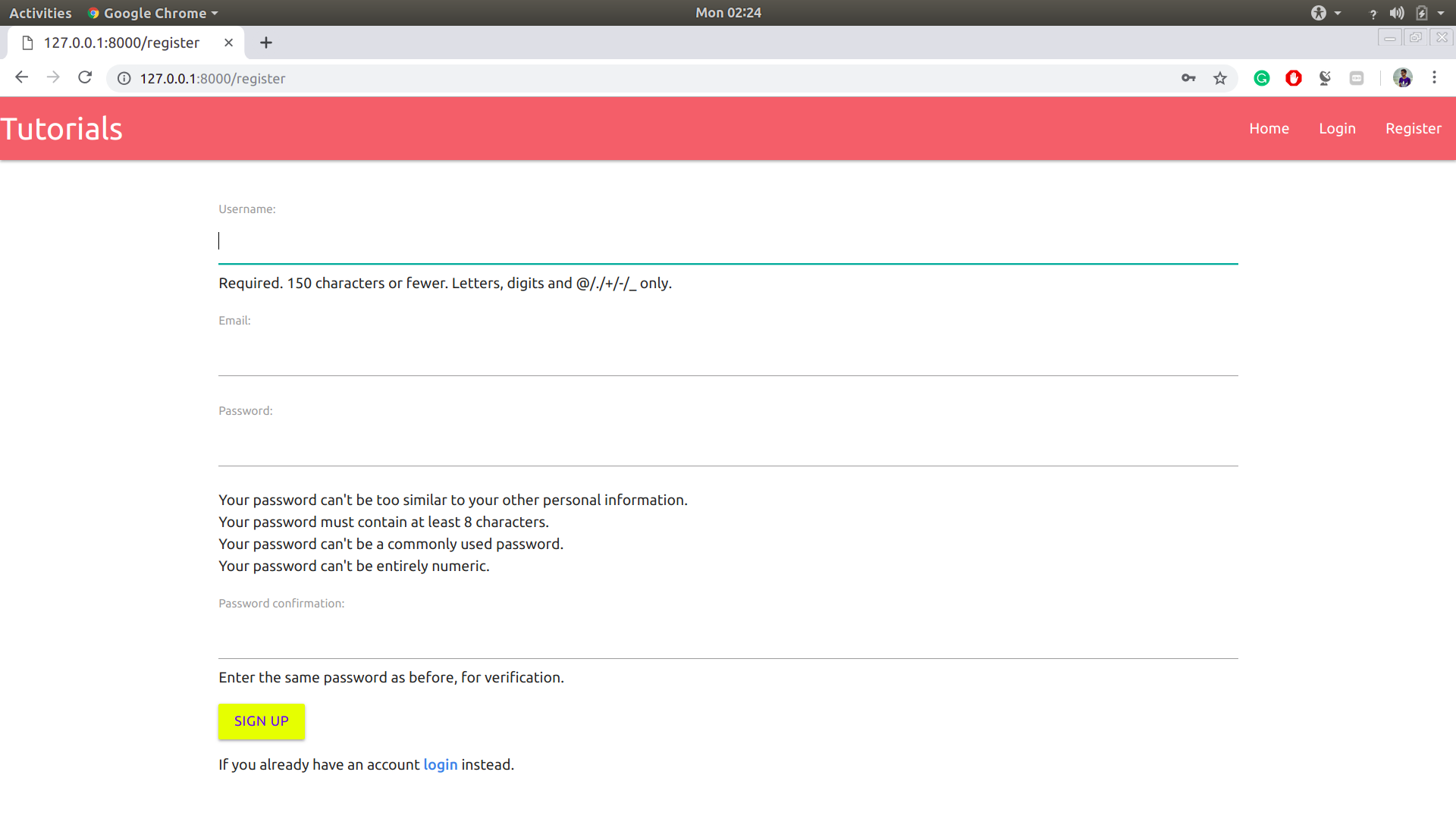
Task: Open the AdBlock red hand extension
Action: 1294,78
